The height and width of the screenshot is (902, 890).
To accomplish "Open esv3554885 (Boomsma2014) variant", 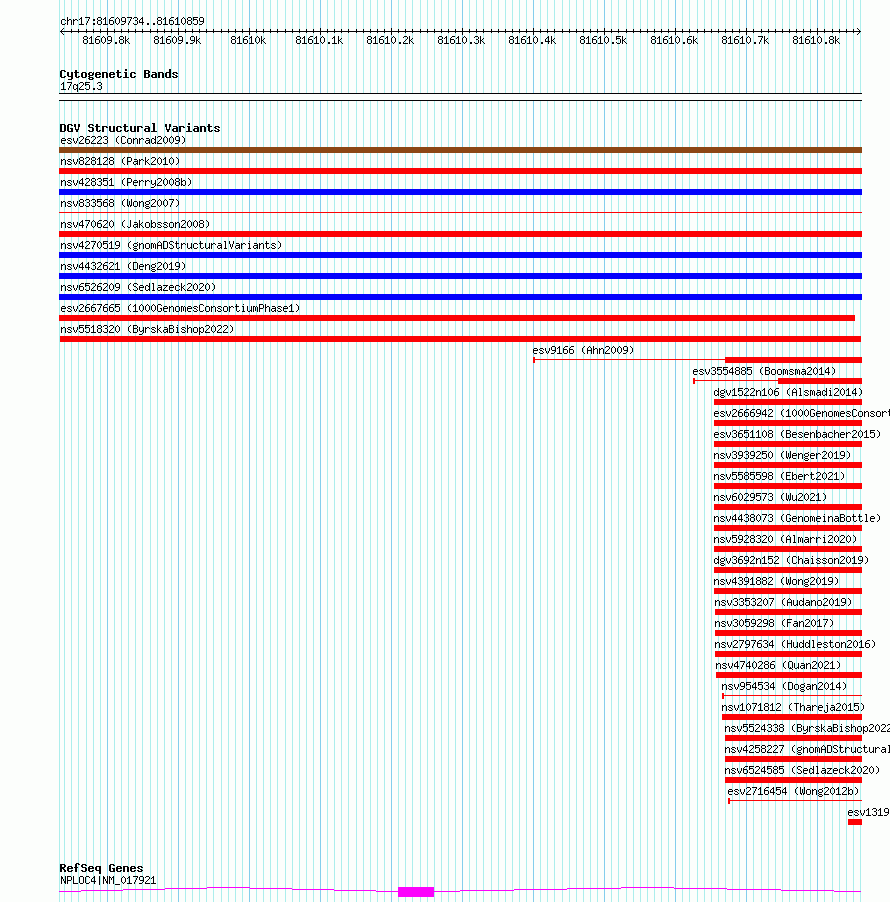I will point(764,371).
